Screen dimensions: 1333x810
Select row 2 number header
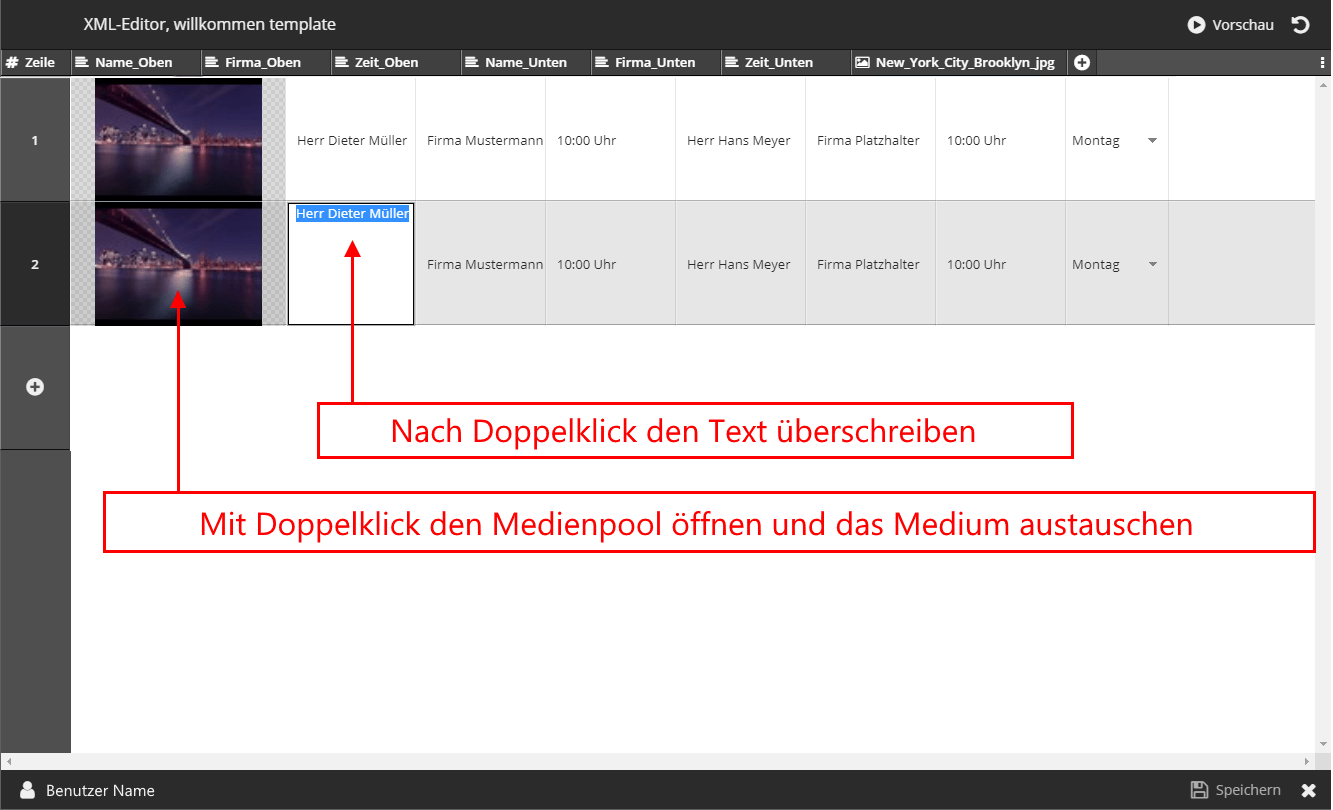[x=35, y=265]
